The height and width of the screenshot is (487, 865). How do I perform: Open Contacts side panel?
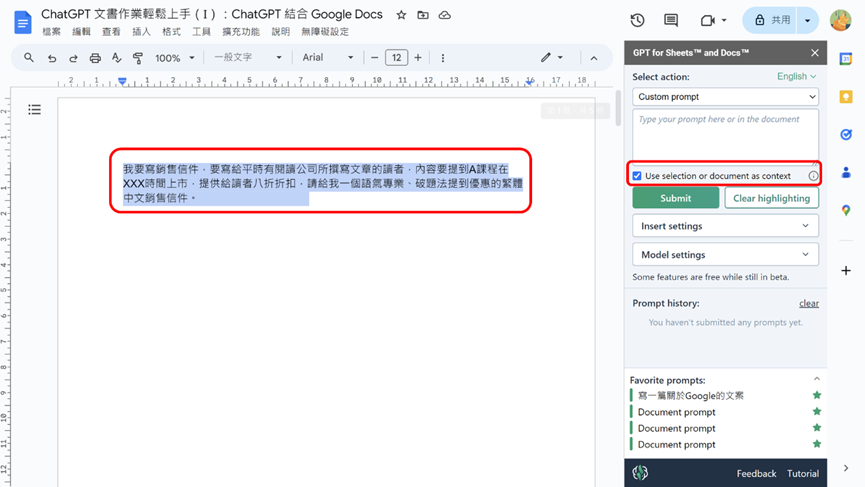(846, 173)
